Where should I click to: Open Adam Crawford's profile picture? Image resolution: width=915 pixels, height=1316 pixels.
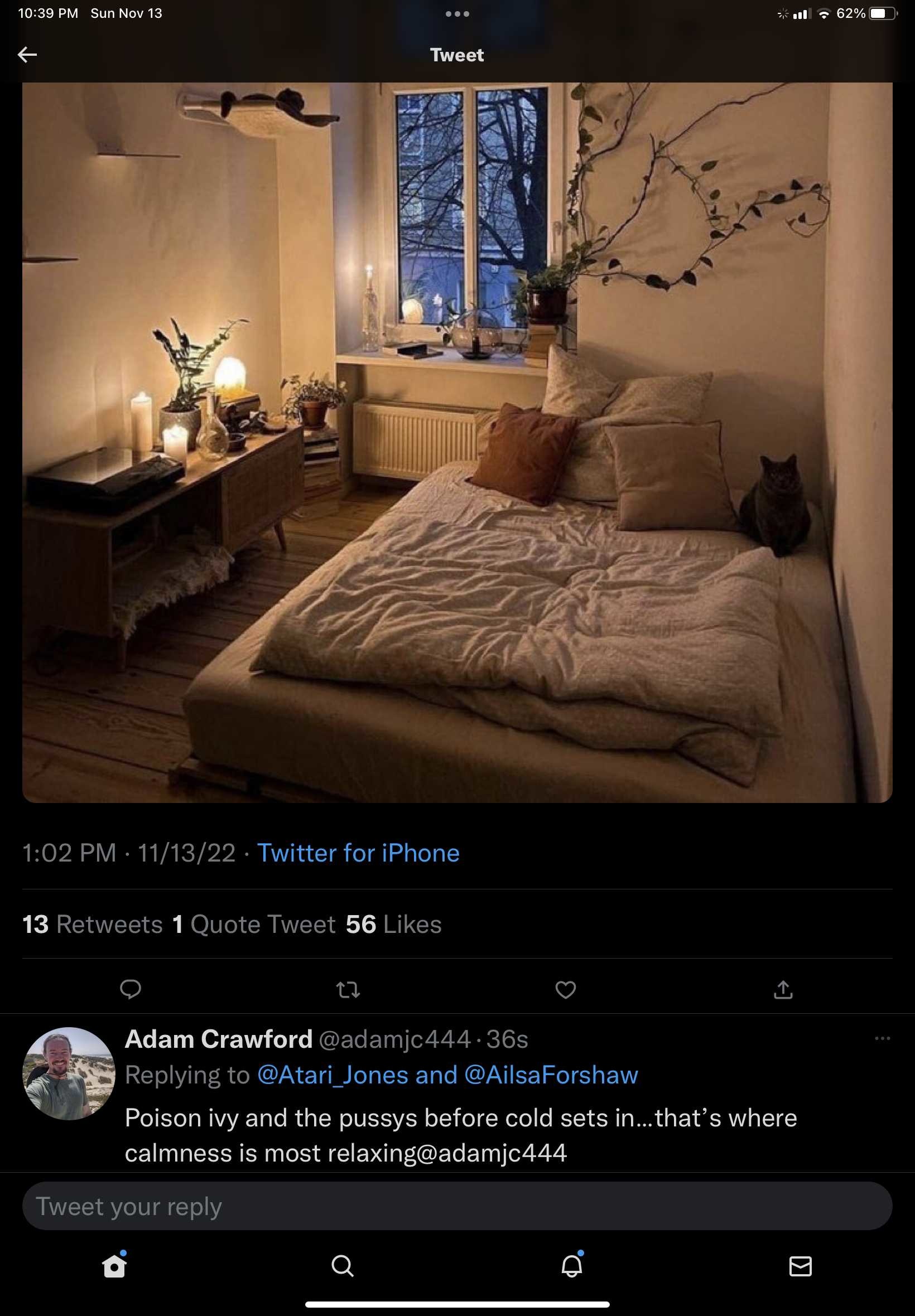(69, 1073)
